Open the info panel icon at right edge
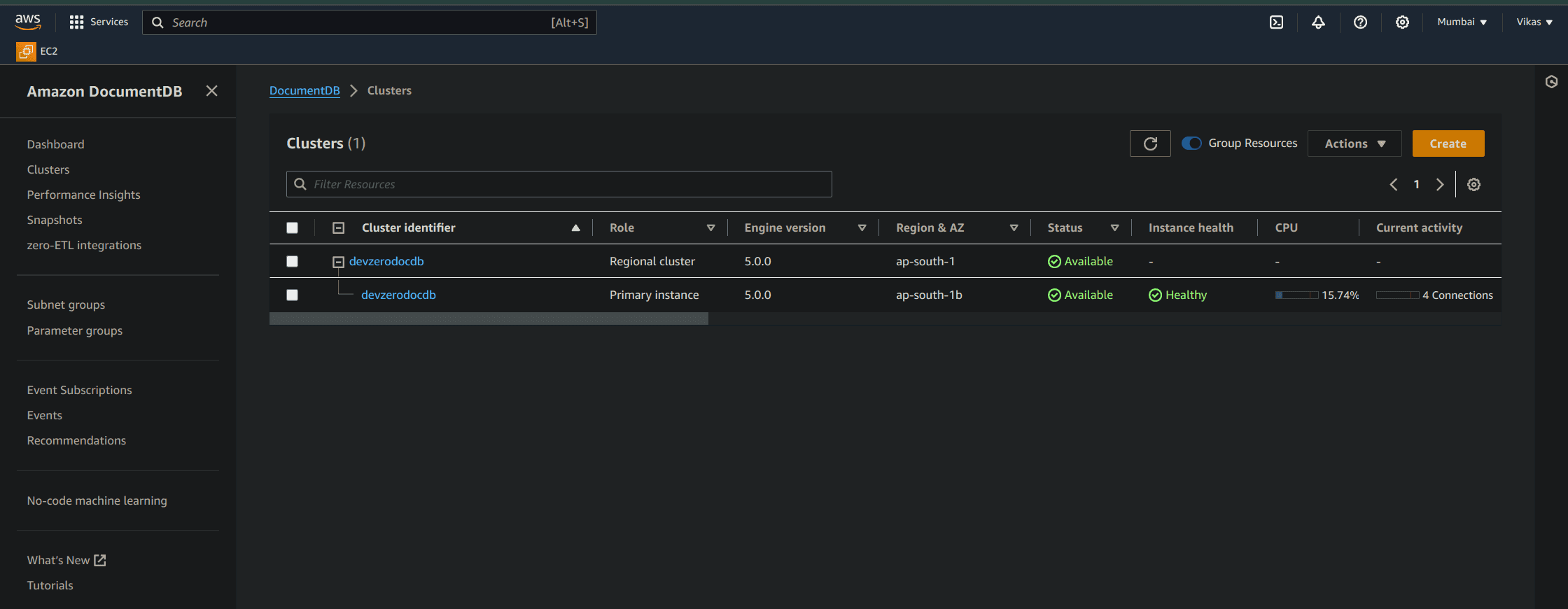Image resolution: width=1568 pixels, height=609 pixels. coord(1551,82)
